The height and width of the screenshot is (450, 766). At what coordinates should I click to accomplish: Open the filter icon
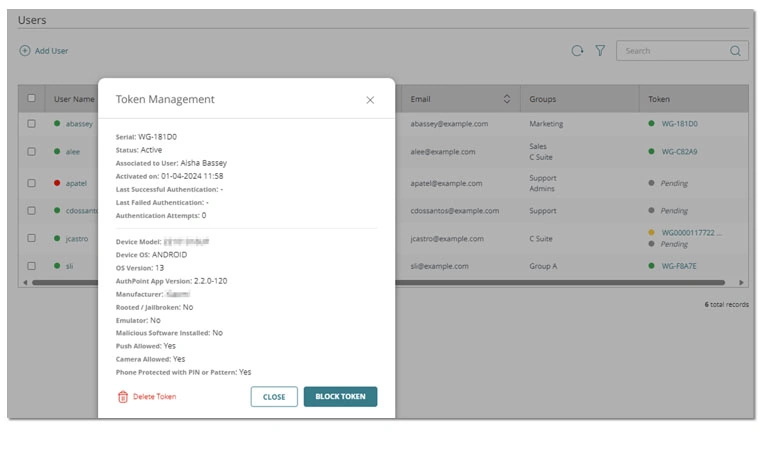(600, 51)
